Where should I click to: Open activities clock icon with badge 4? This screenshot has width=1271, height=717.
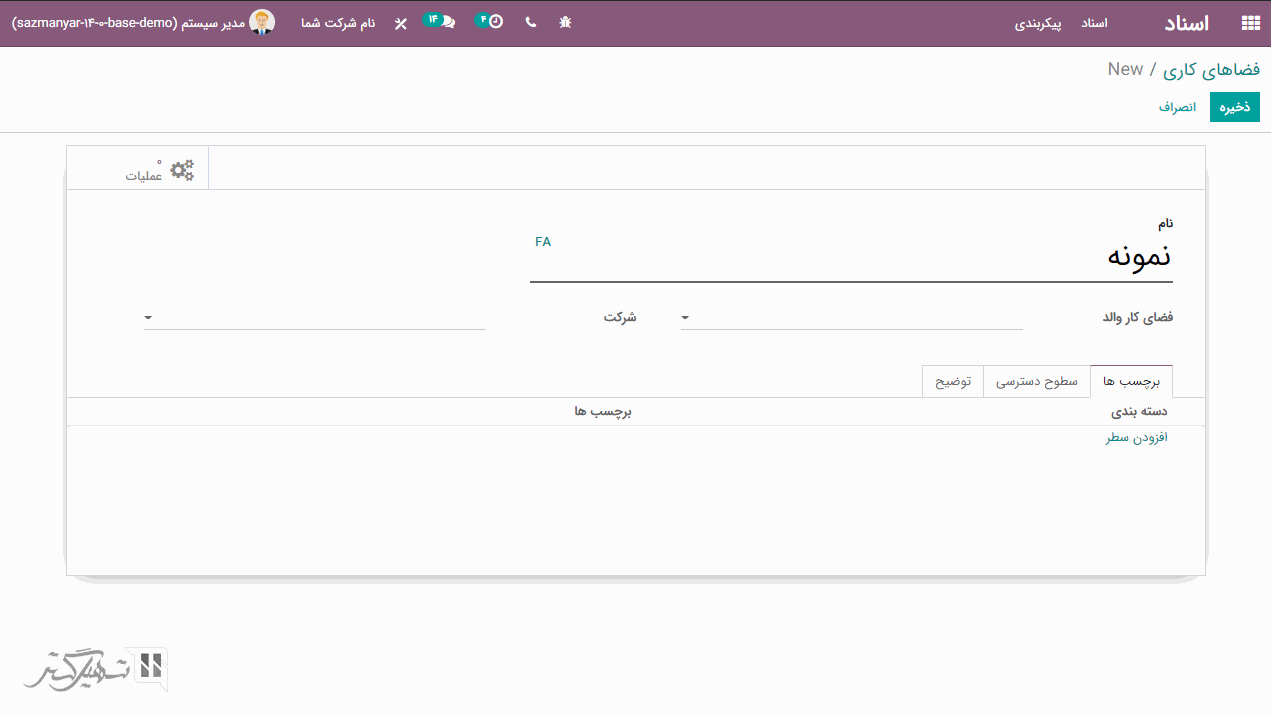490,21
